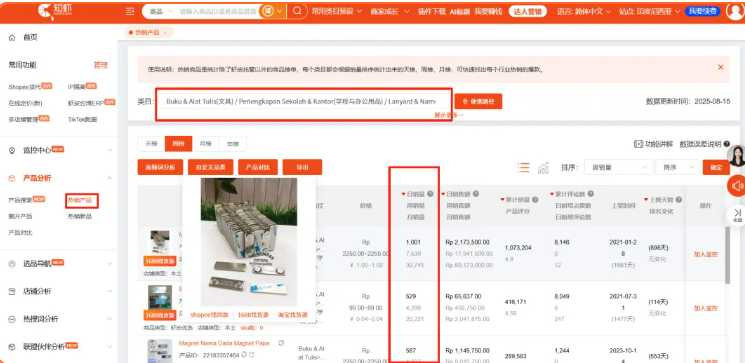
Task: Switch to chart view icon
Action: (543, 168)
